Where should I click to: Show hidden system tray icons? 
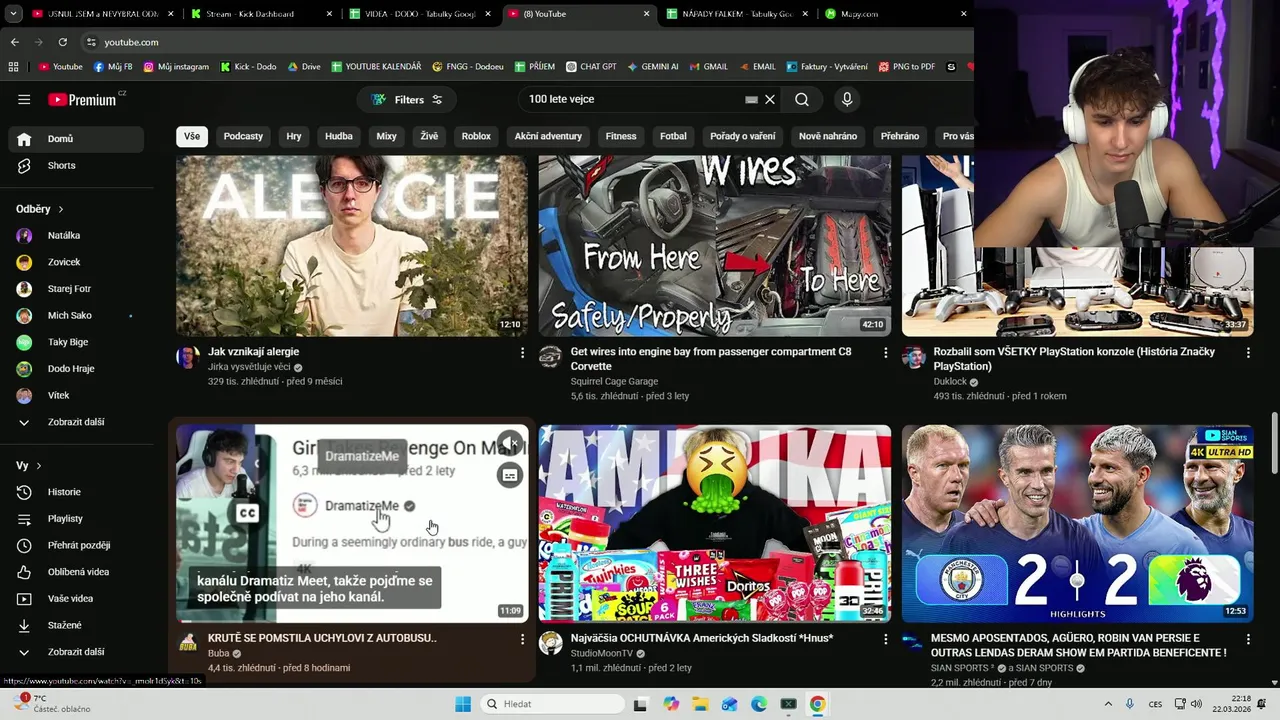pyautogui.click(x=1108, y=704)
